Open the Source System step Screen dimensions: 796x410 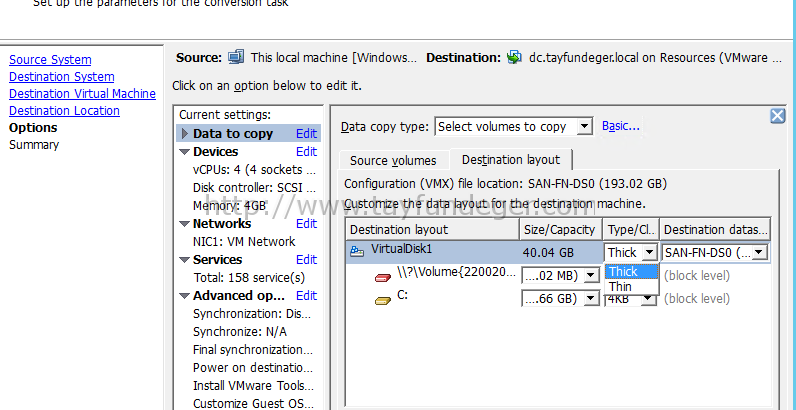50,60
